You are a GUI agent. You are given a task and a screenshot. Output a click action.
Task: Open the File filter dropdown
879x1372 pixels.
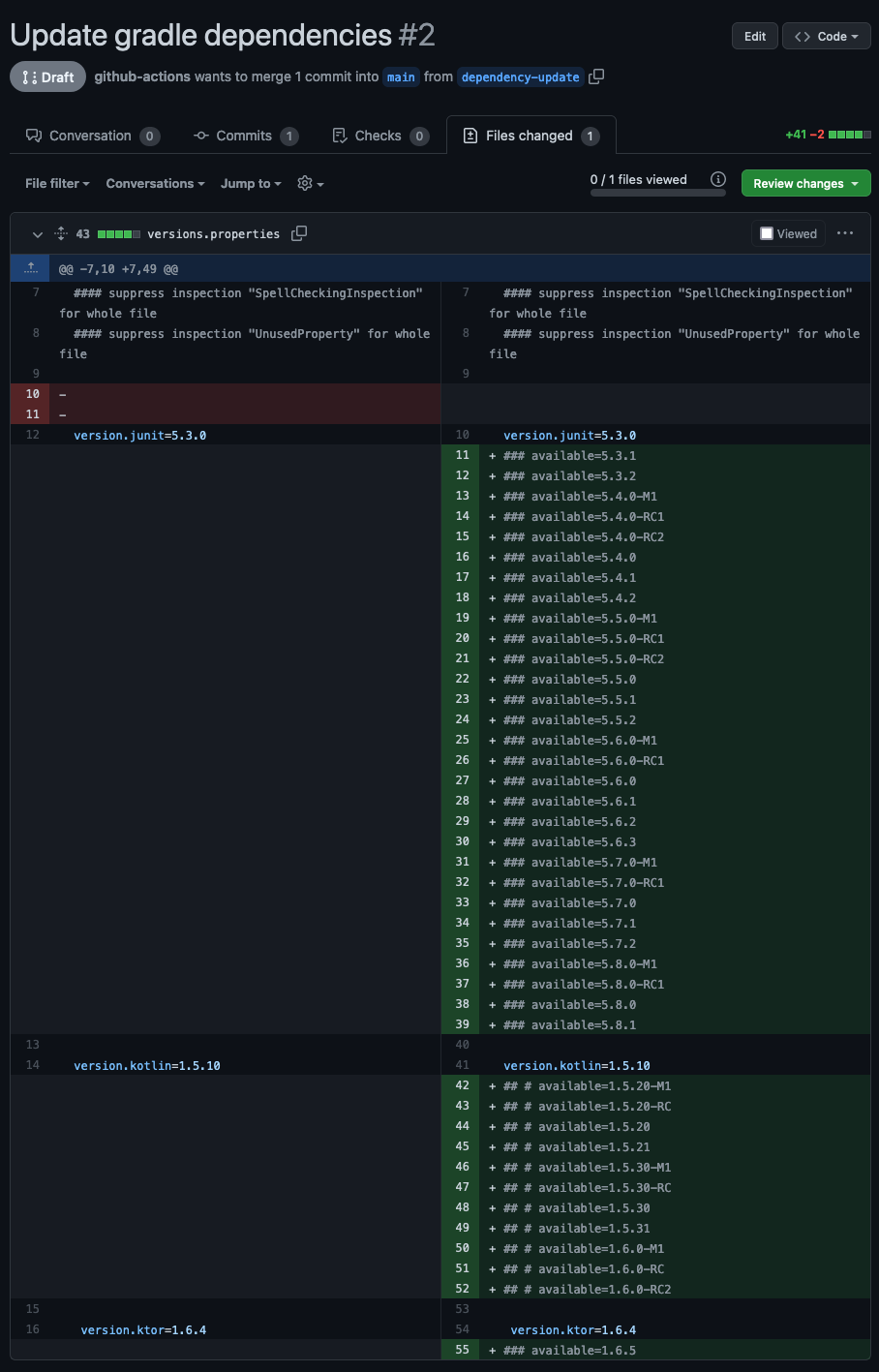[56, 183]
